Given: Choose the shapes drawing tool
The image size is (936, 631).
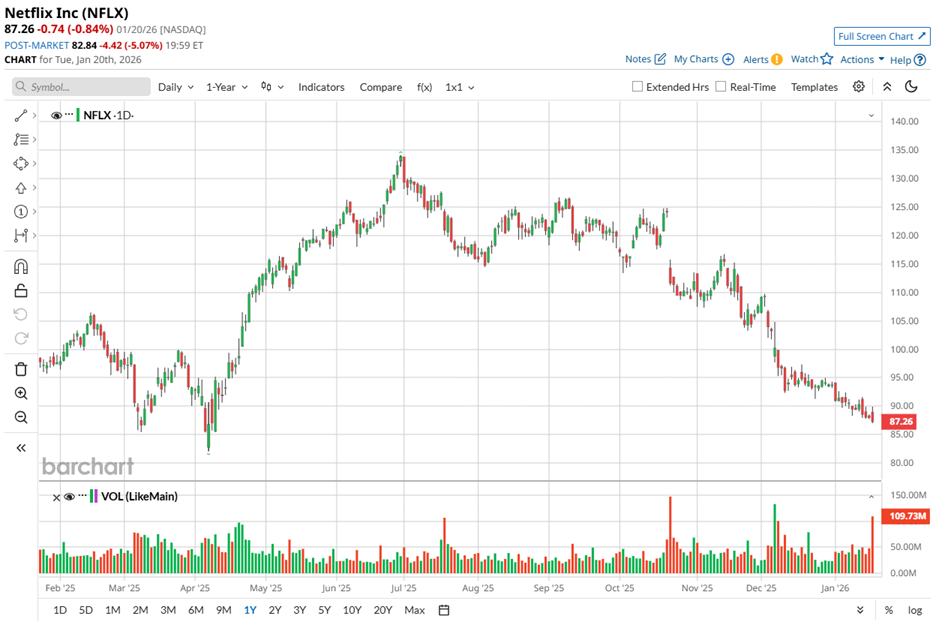Looking at the screenshot, I should [21, 164].
